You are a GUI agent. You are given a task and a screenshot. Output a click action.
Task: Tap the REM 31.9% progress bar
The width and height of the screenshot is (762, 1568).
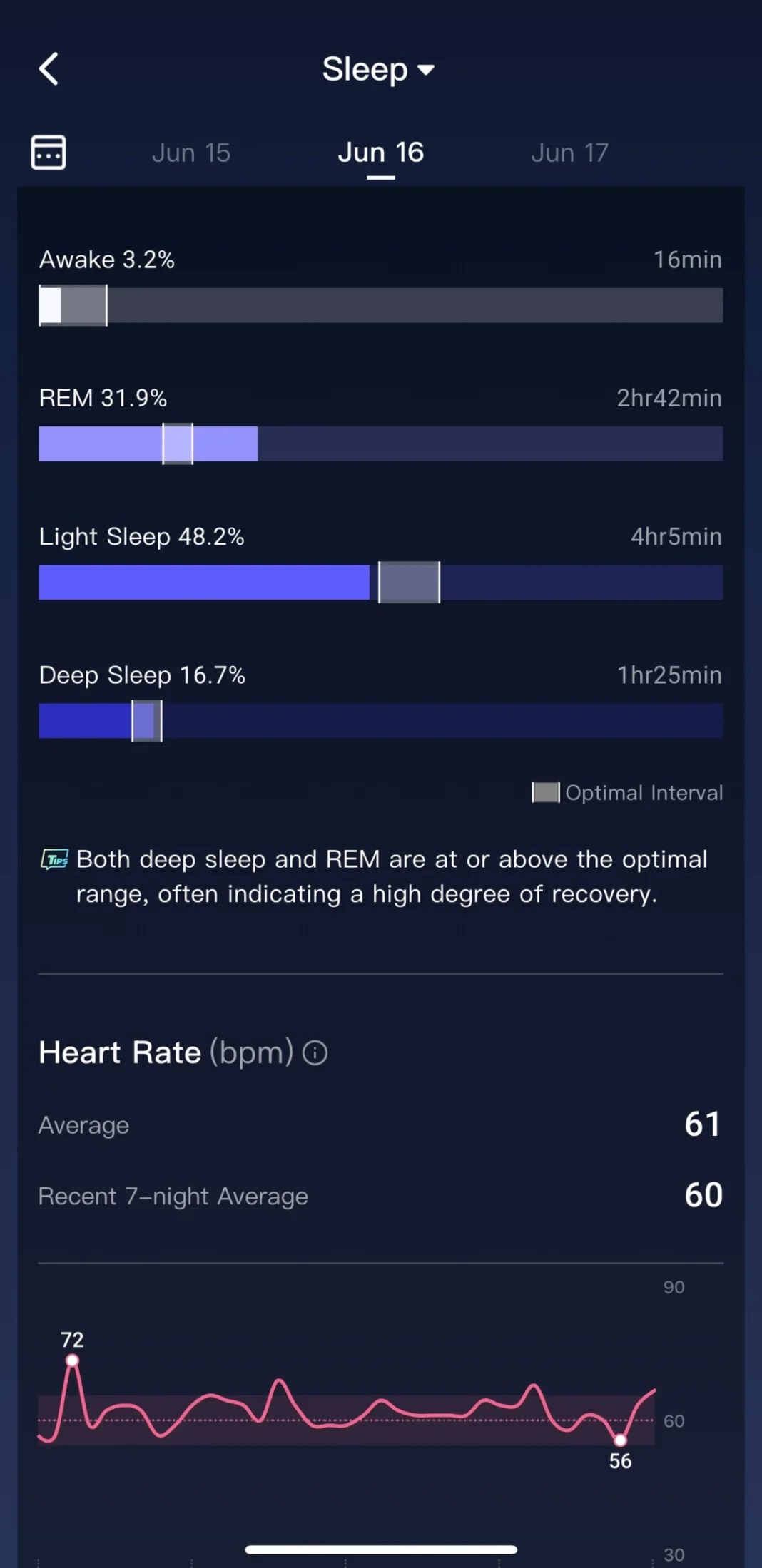[x=380, y=444]
